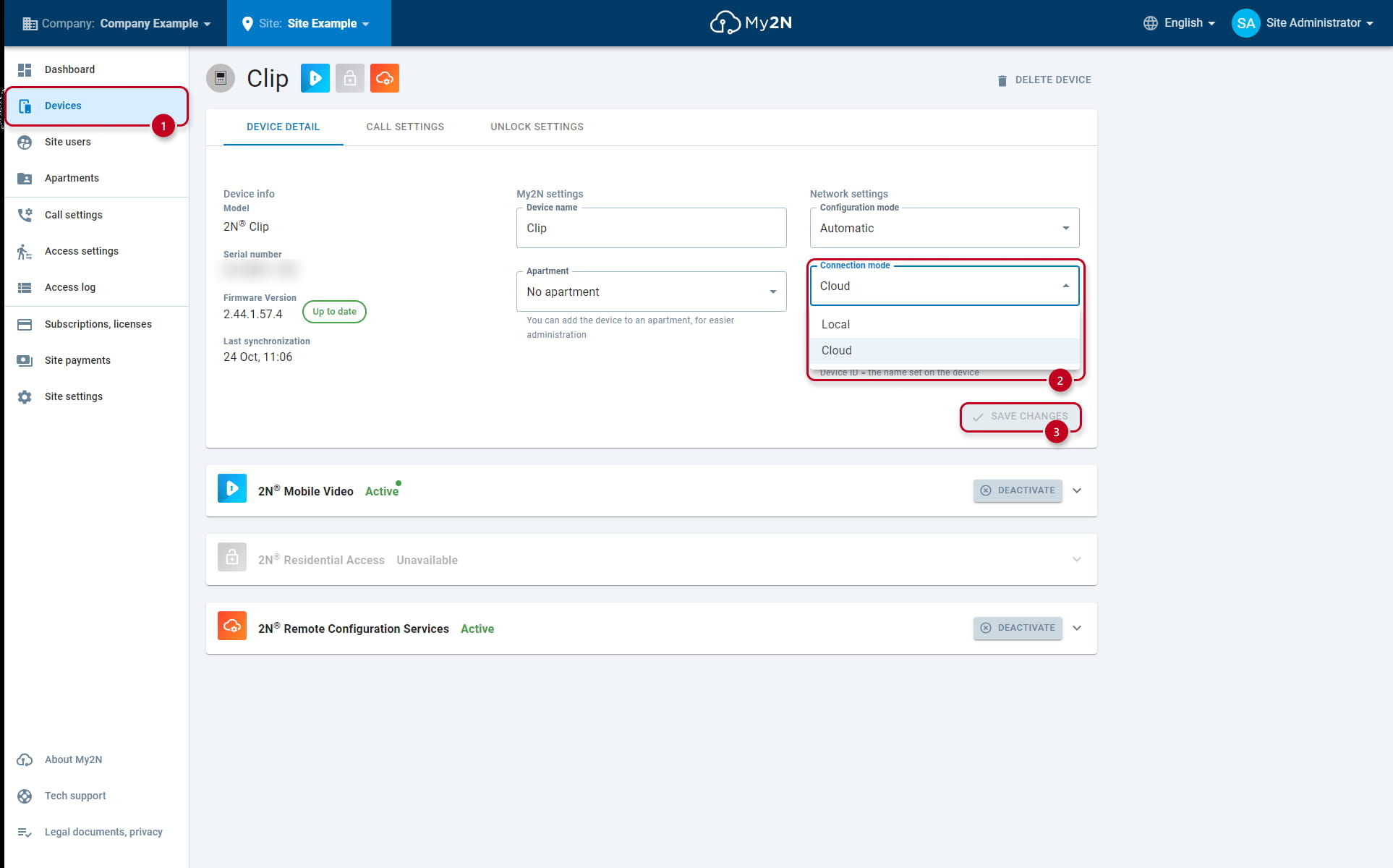This screenshot has height=868, width=1393.
Task: Click the Delete Device button
Action: point(1044,80)
